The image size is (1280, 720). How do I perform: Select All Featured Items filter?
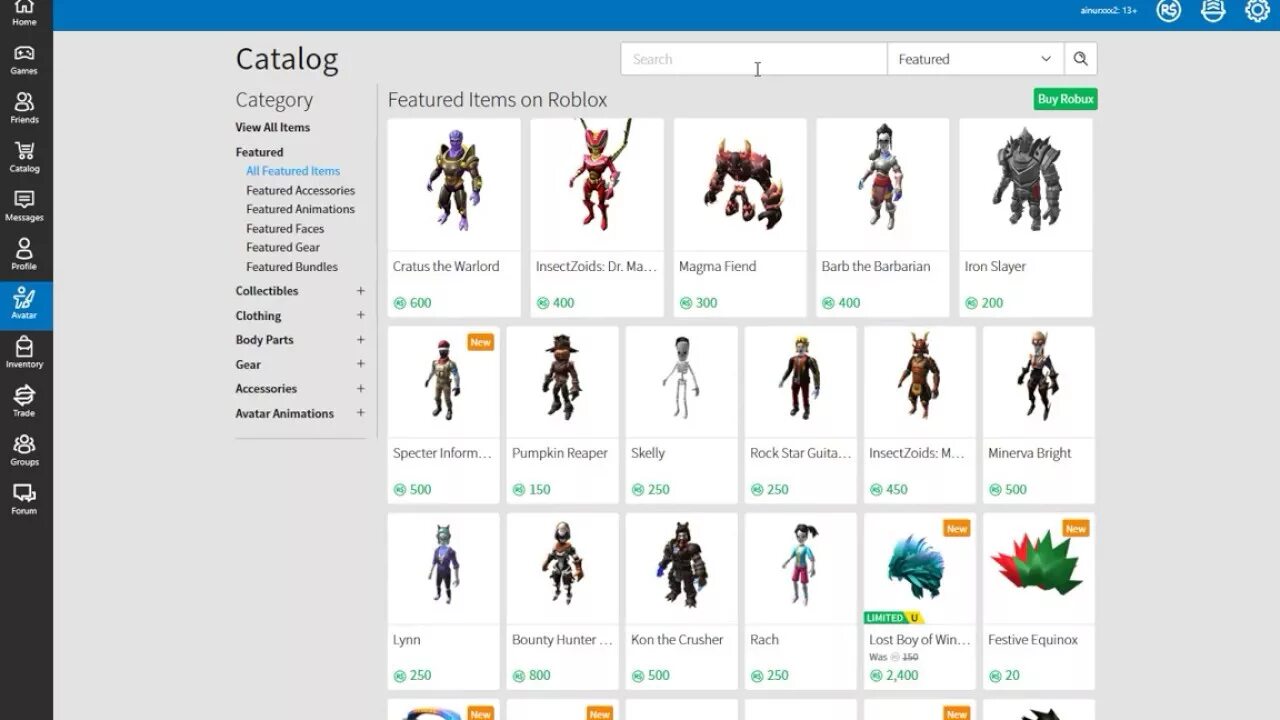[x=293, y=171]
